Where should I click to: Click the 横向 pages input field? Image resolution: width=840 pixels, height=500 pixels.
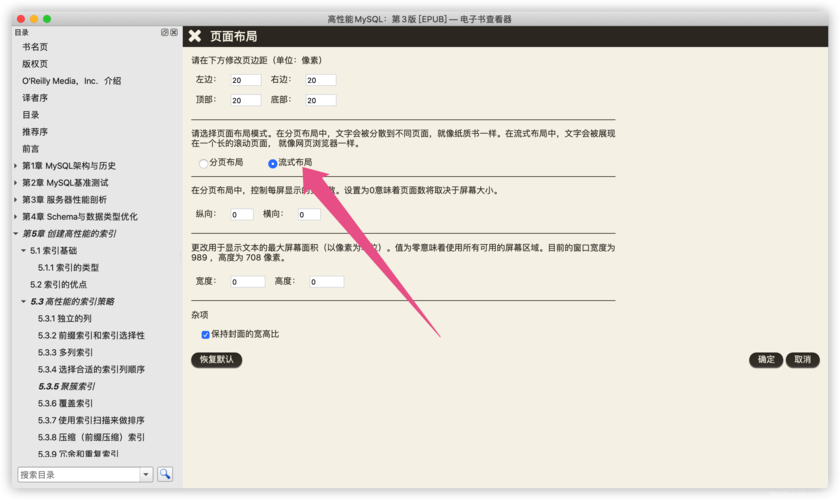[309, 214]
